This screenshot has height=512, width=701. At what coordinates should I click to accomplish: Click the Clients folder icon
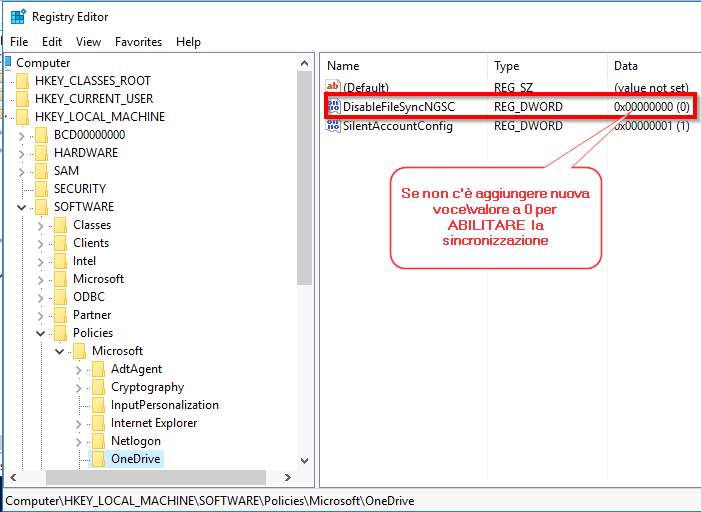60,243
